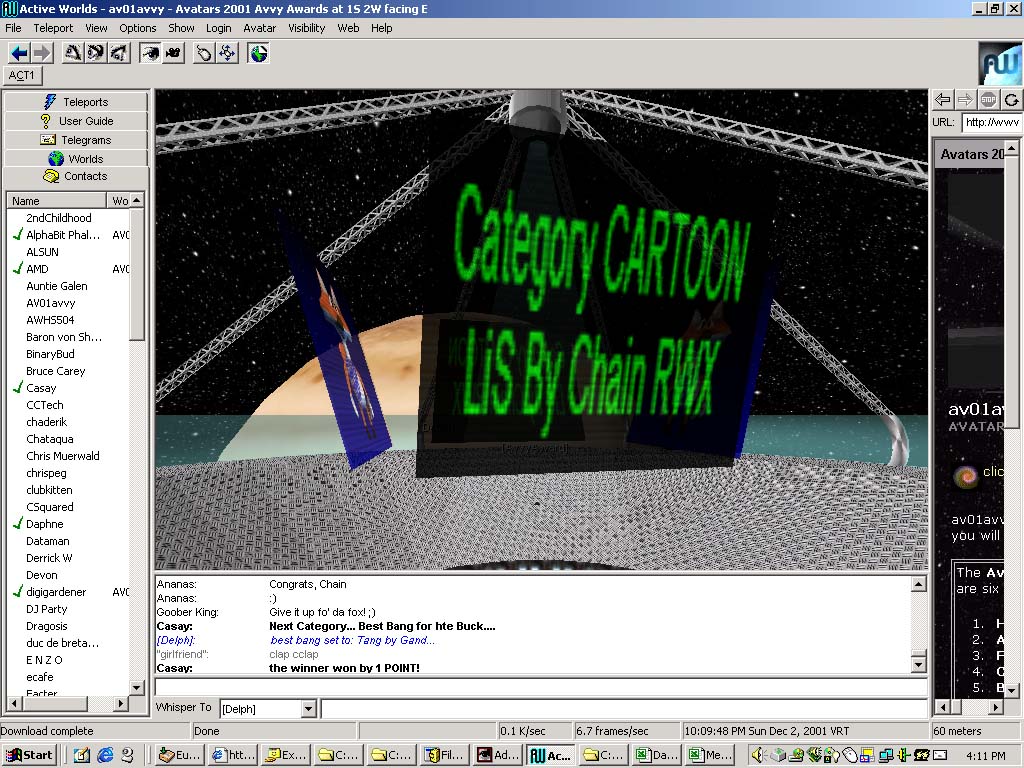The height and width of the screenshot is (768, 1024).
Task: Click the Active Worlds AW logo
Action: pos(1000,64)
